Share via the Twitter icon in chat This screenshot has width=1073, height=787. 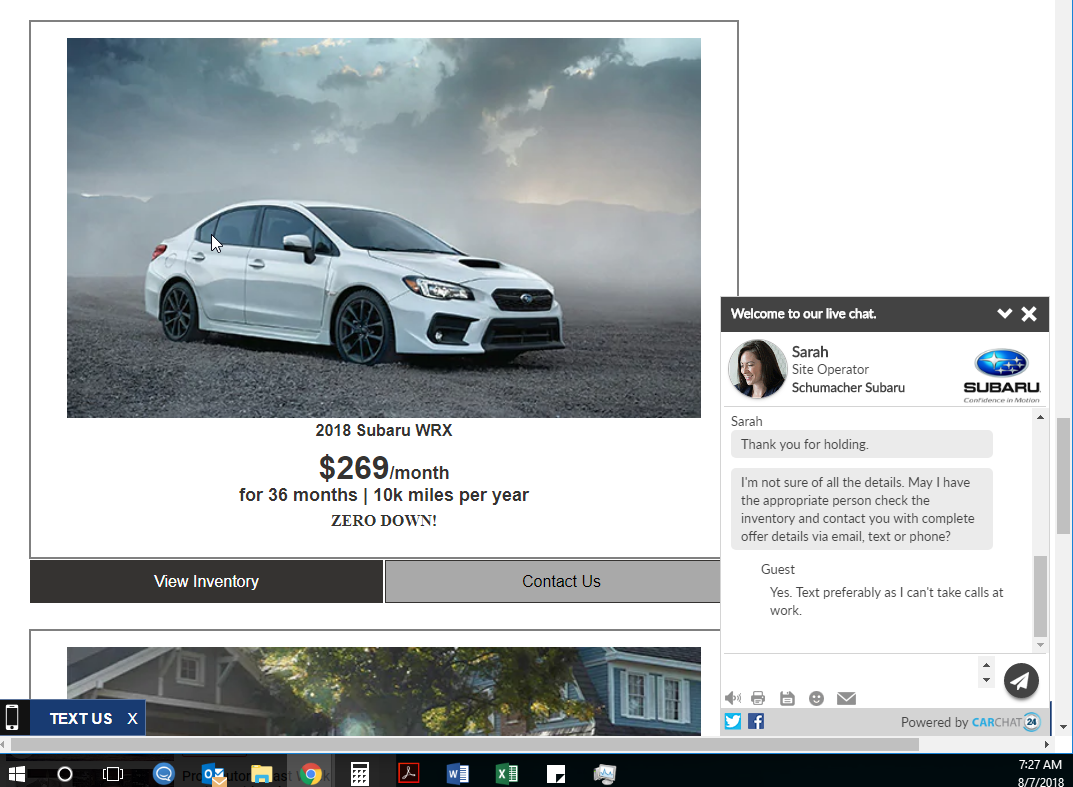point(733,721)
